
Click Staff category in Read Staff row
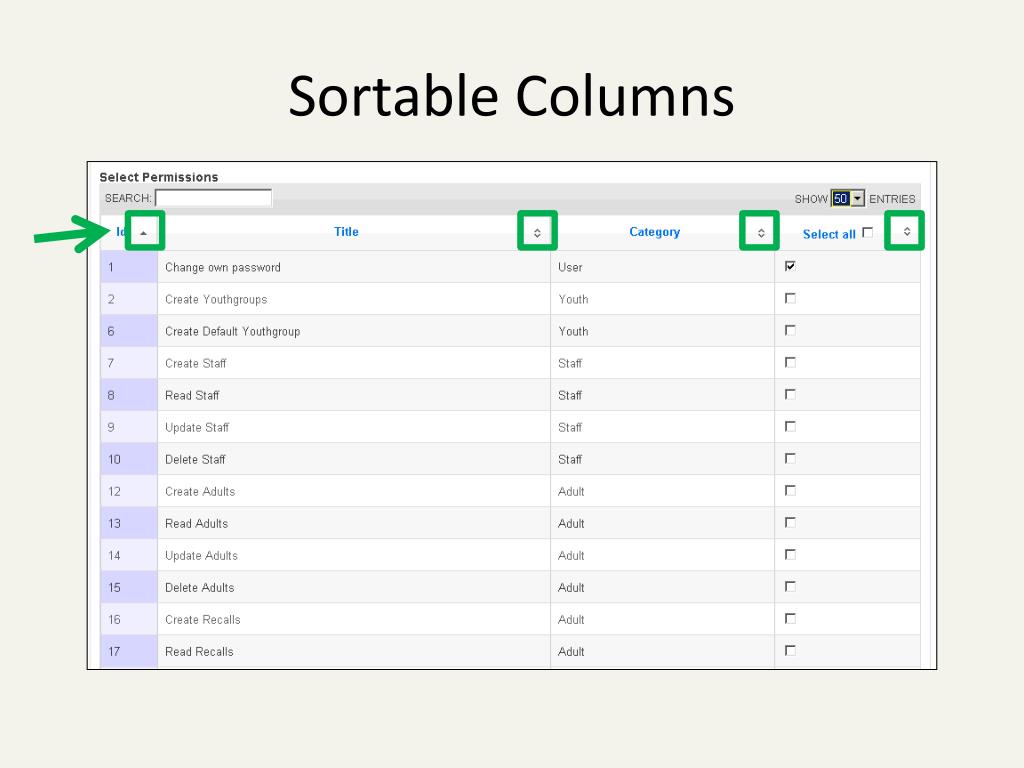point(662,395)
